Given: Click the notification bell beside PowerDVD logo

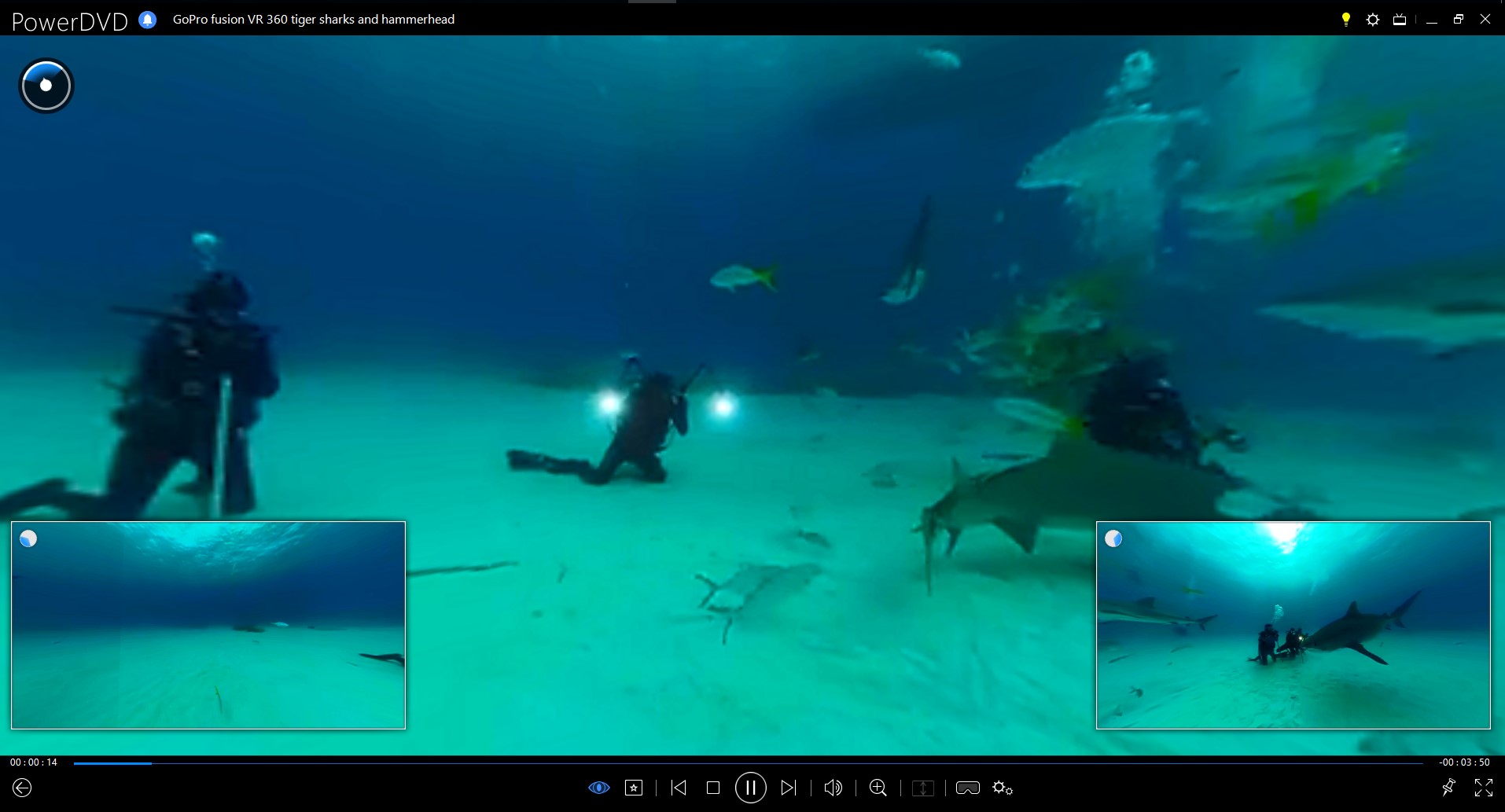Looking at the screenshot, I should (x=145, y=20).
